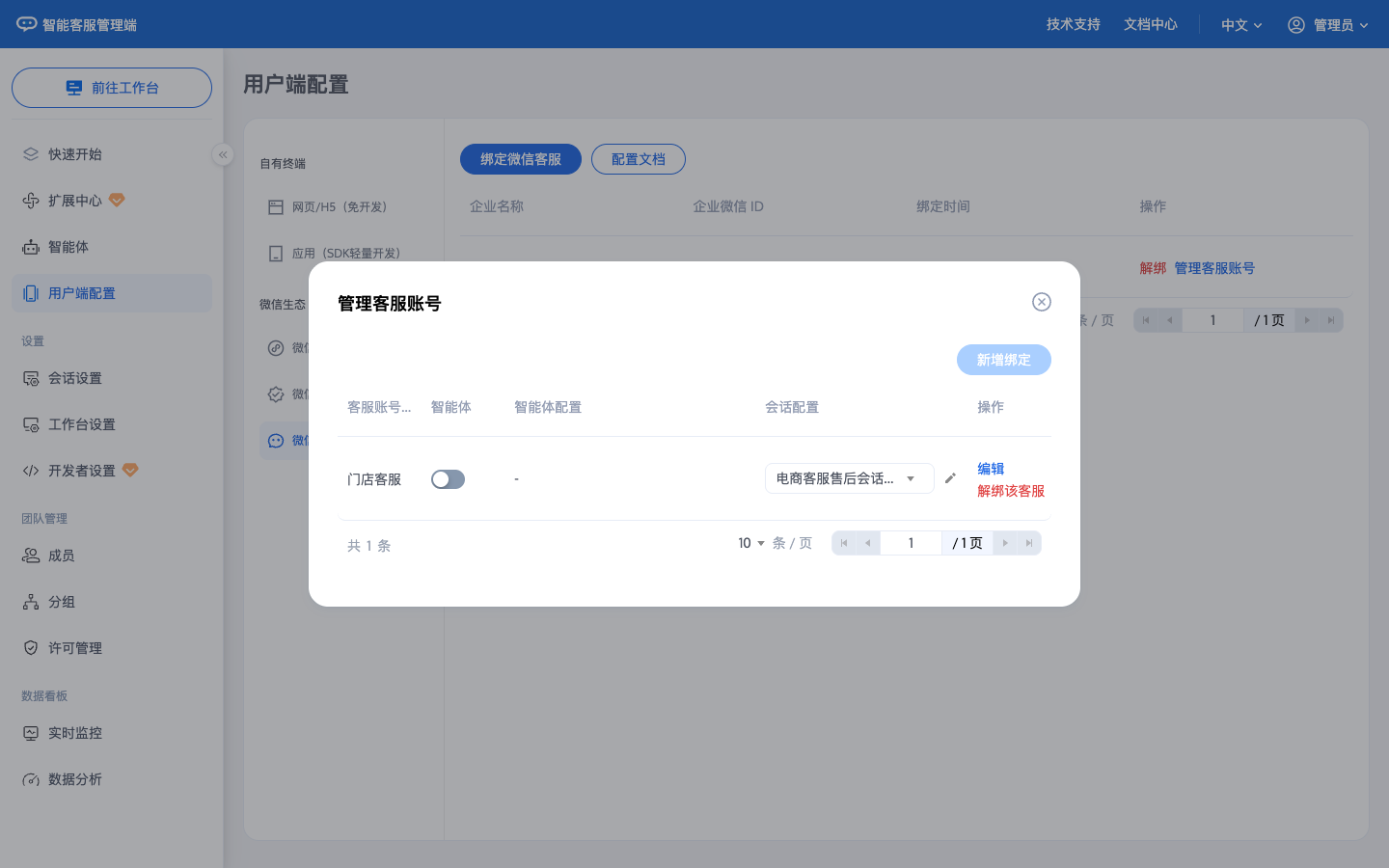1389x868 pixels.
Task: Collapse the sidebar with the double-chevron icon
Action: click(x=223, y=154)
